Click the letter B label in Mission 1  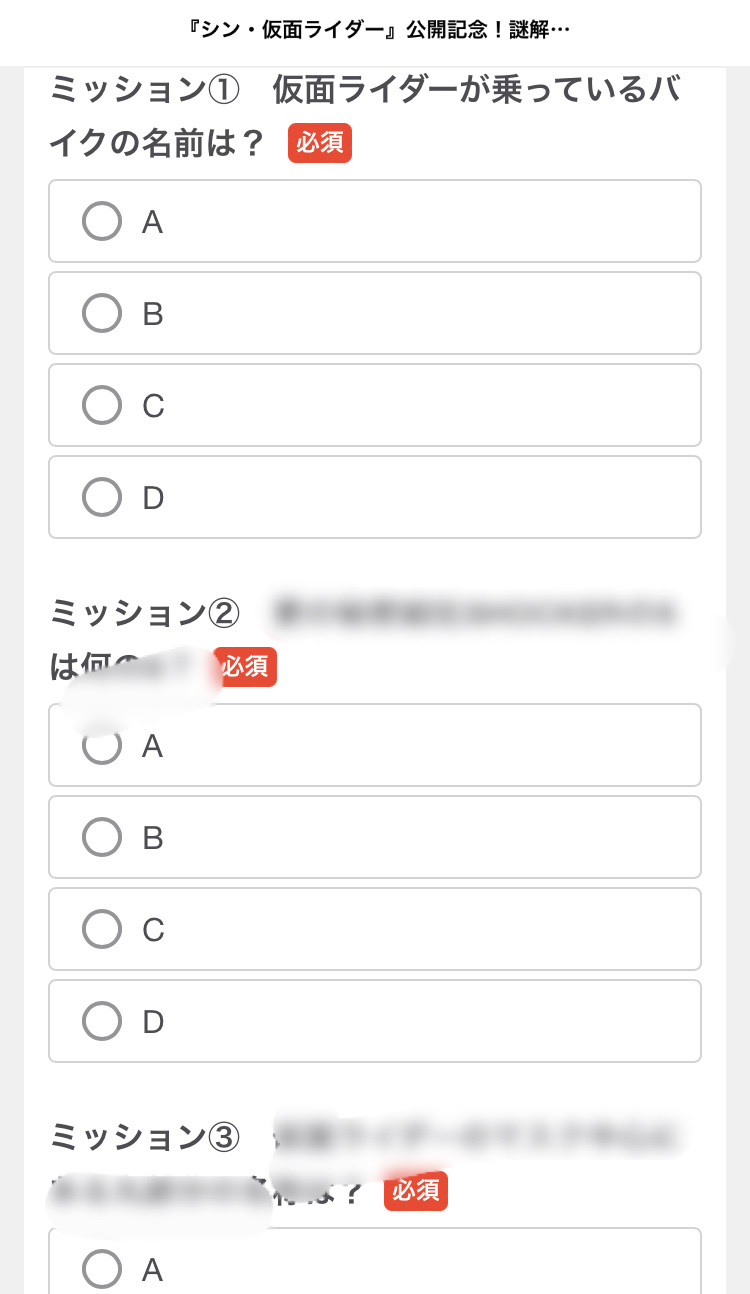pyautogui.click(x=153, y=314)
